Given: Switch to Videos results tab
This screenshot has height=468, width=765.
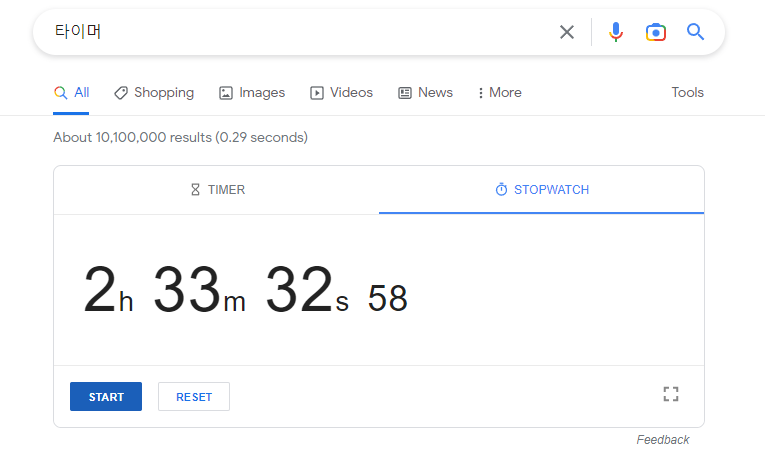Looking at the screenshot, I should 342,93.
